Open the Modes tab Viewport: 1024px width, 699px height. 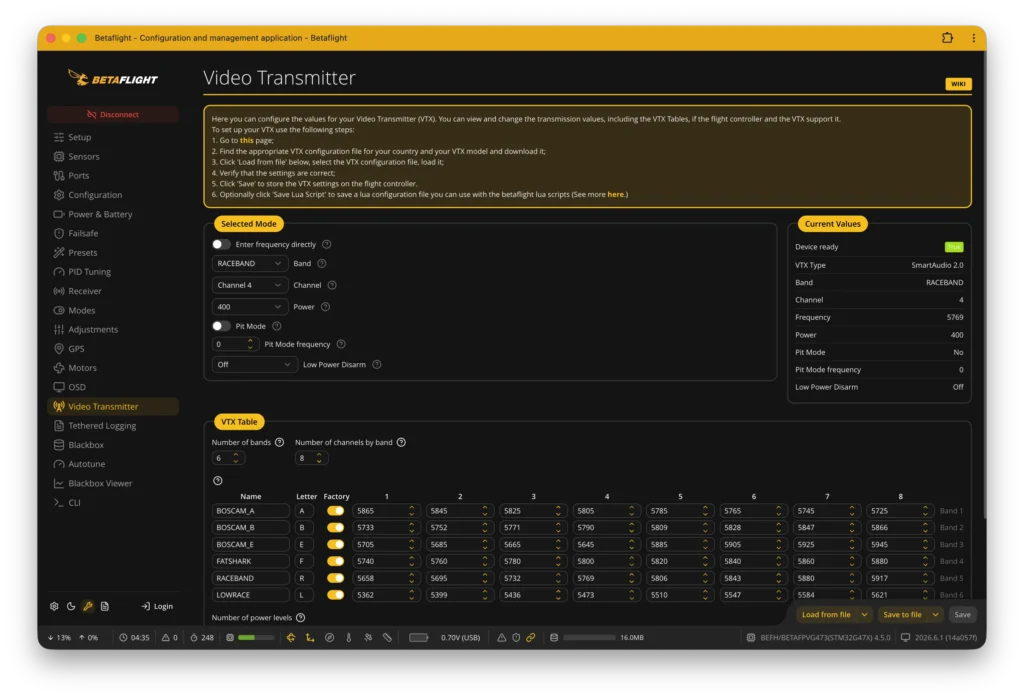113,310
